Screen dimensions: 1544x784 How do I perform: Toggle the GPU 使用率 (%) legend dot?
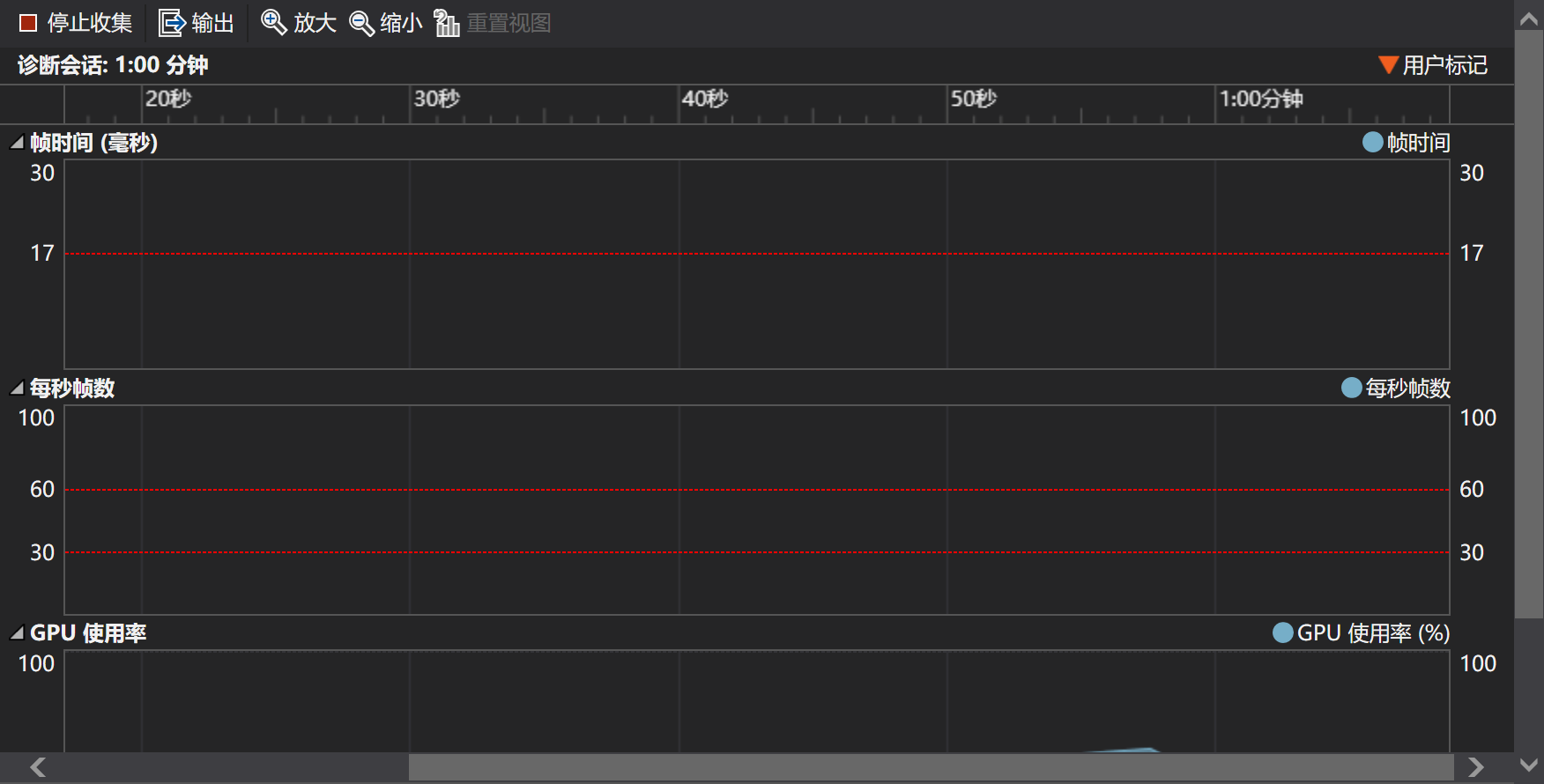pyautogui.click(x=1283, y=632)
